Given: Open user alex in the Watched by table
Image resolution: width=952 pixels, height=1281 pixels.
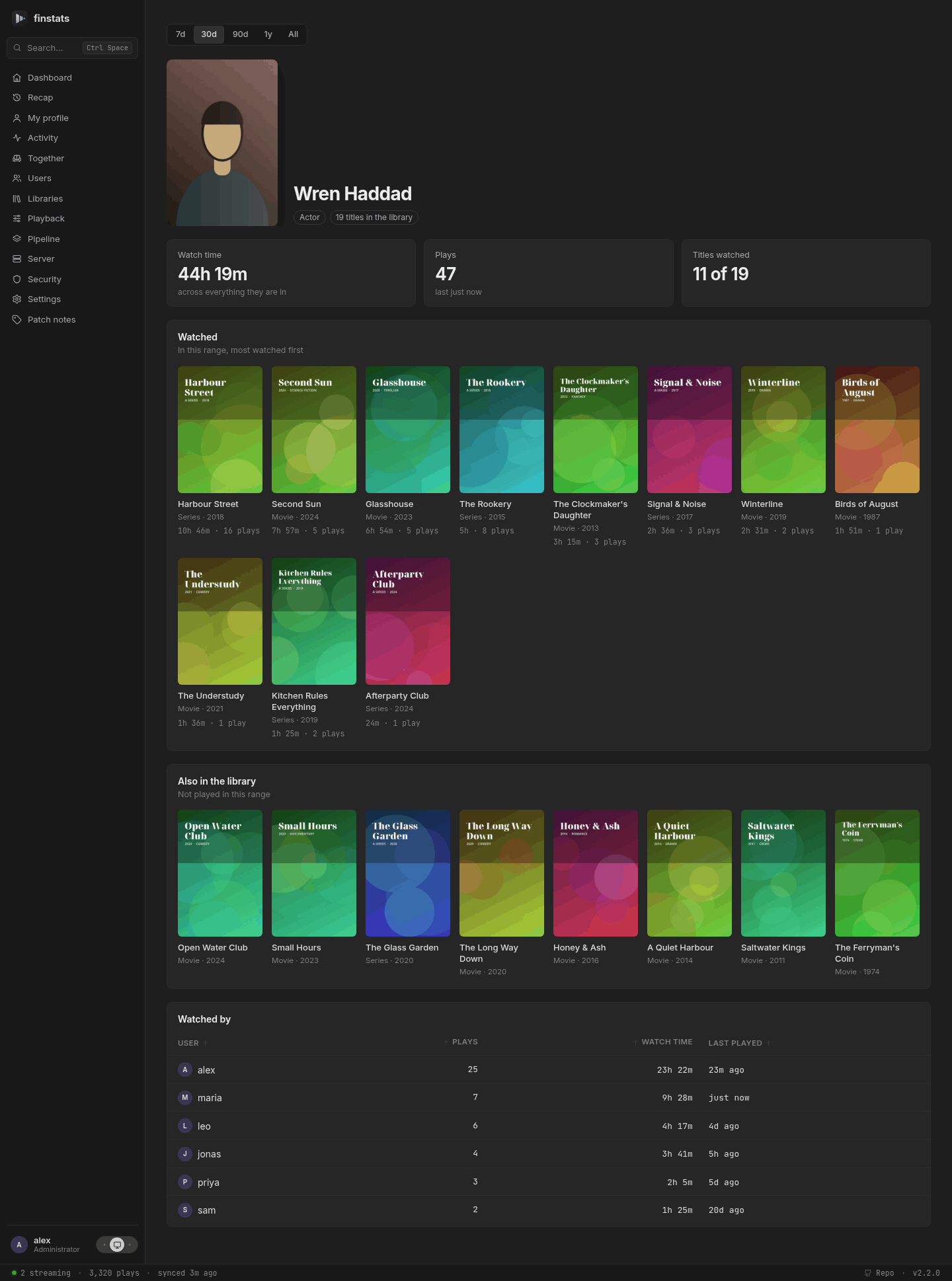Looking at the screenshot, I should (x=206, y=1069).
